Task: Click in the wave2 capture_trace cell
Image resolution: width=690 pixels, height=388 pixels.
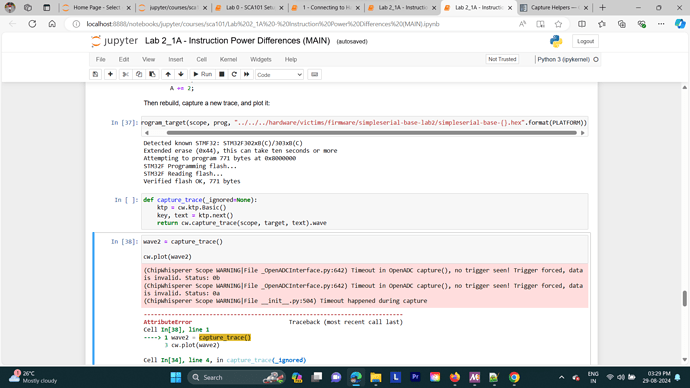Action: (364, 249)
